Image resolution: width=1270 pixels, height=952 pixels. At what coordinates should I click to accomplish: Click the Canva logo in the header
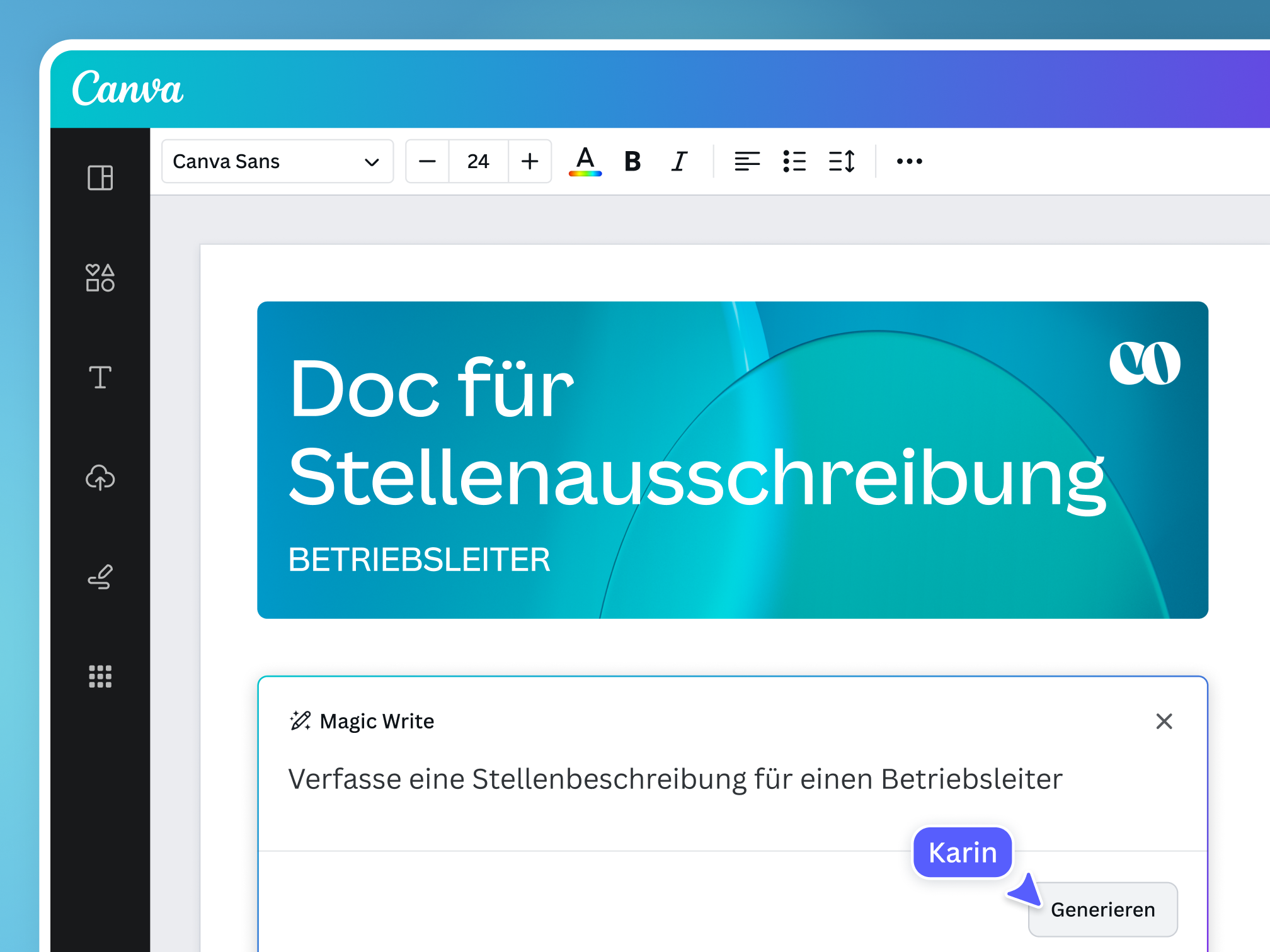coord(128,88)
